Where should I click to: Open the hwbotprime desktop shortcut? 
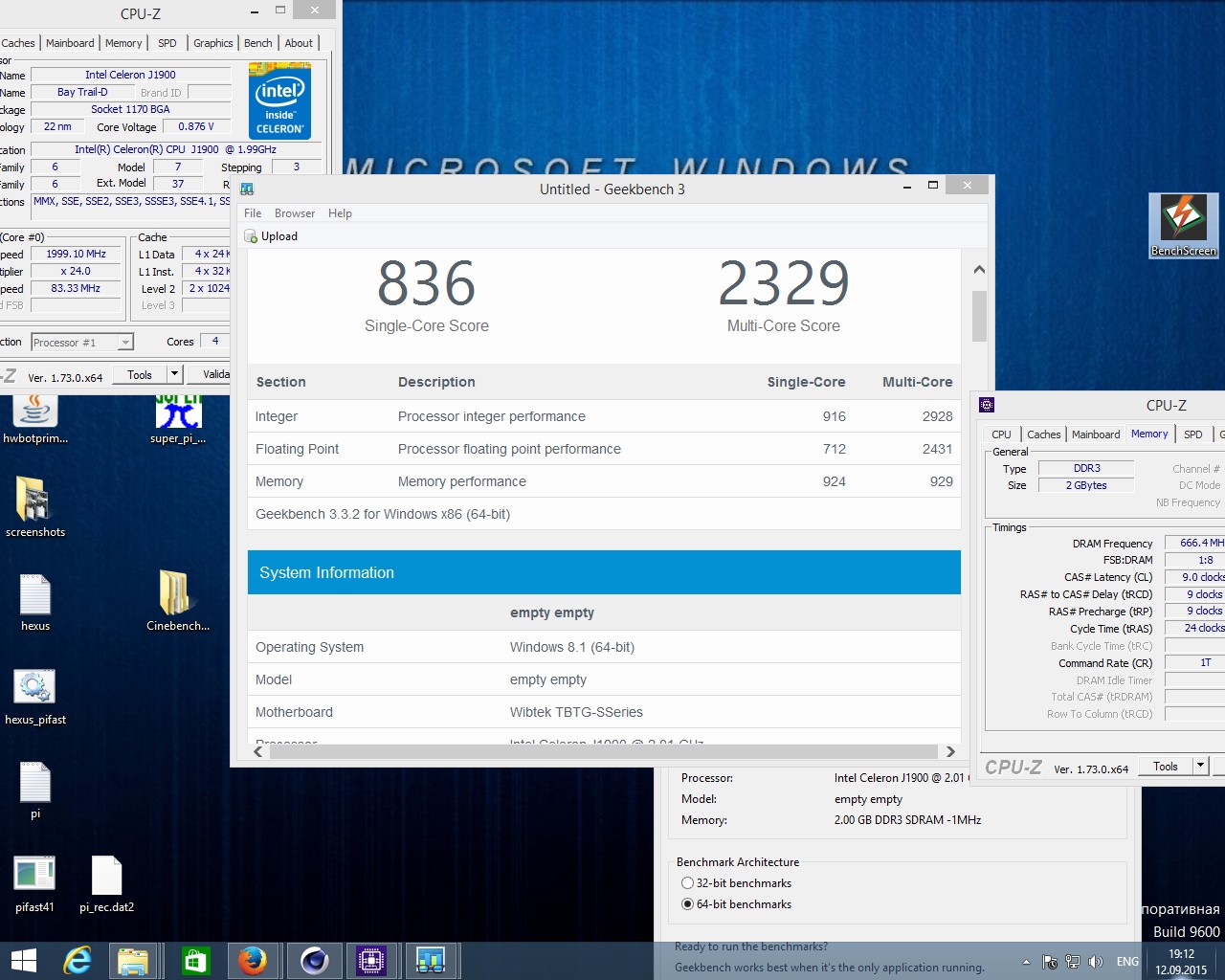(x=35, y=419)
